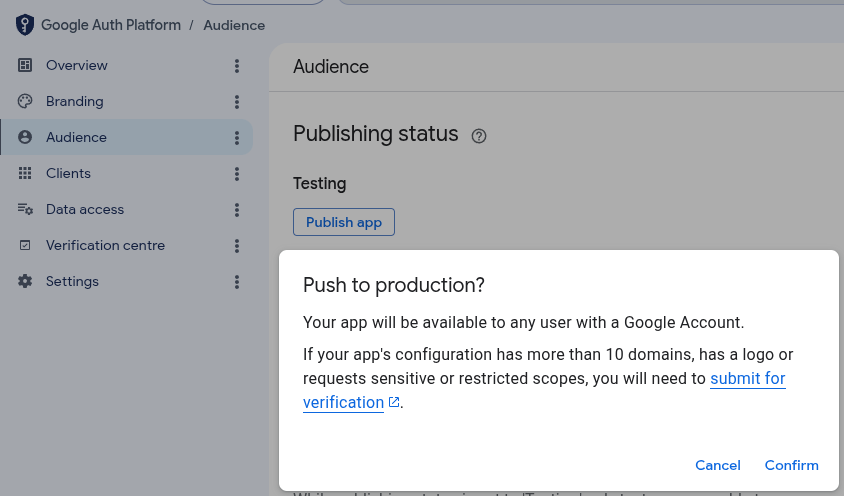Click the Data access icon
844x496 pixels.
pos(25,209)
